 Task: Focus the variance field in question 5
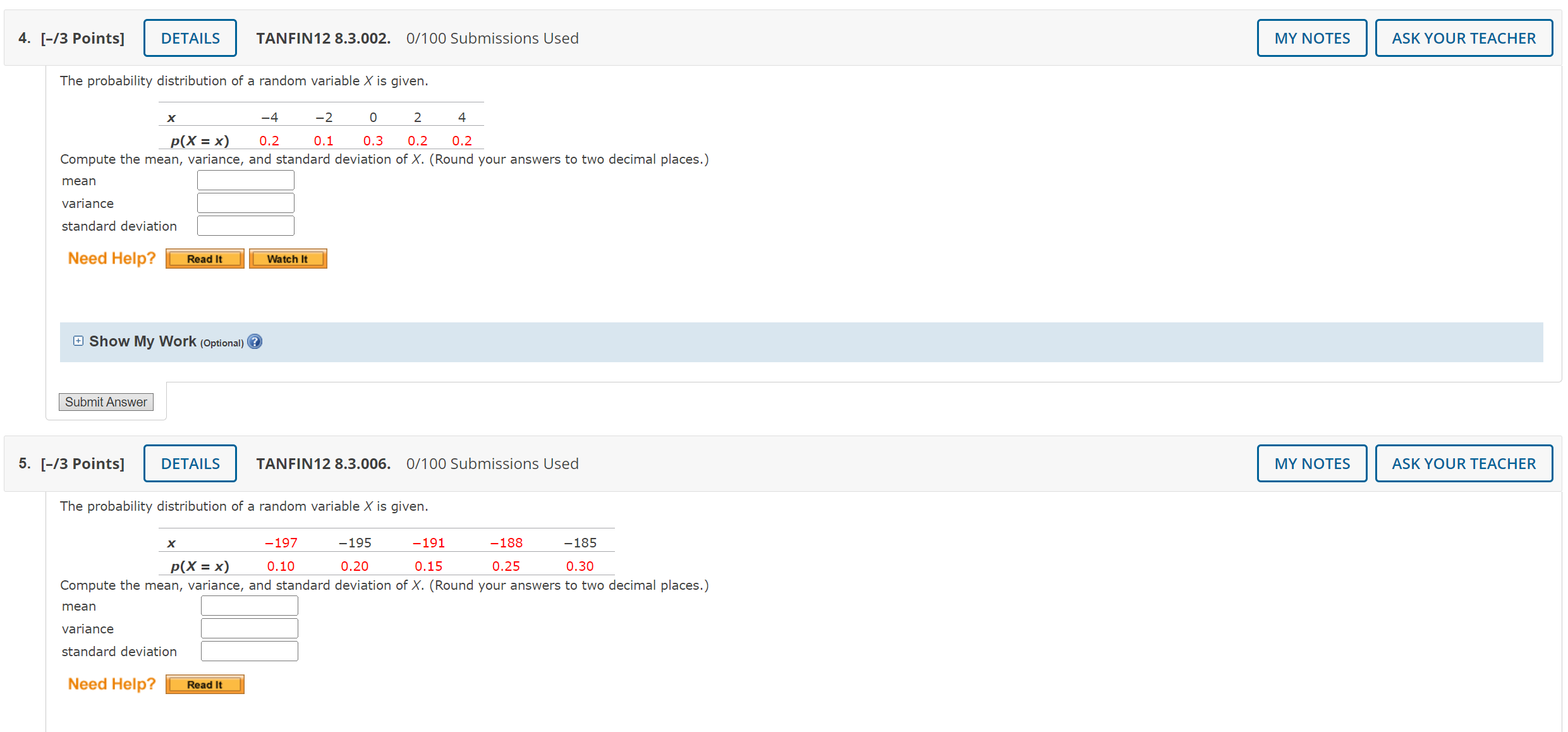pyautogui.click(x=250, y=629)
